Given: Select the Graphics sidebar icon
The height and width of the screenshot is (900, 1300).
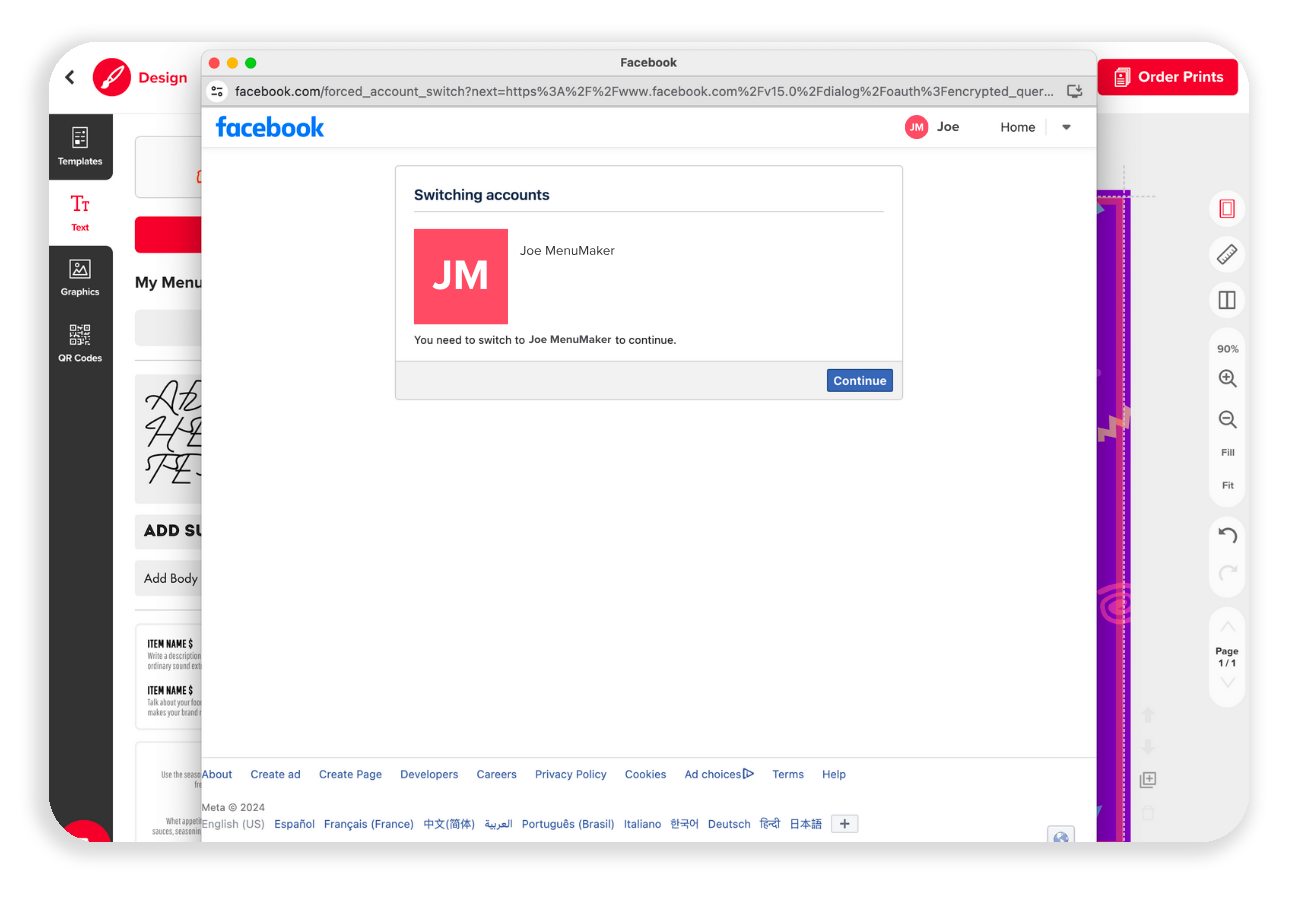Looking at the screenshot, I should [80, 278].
